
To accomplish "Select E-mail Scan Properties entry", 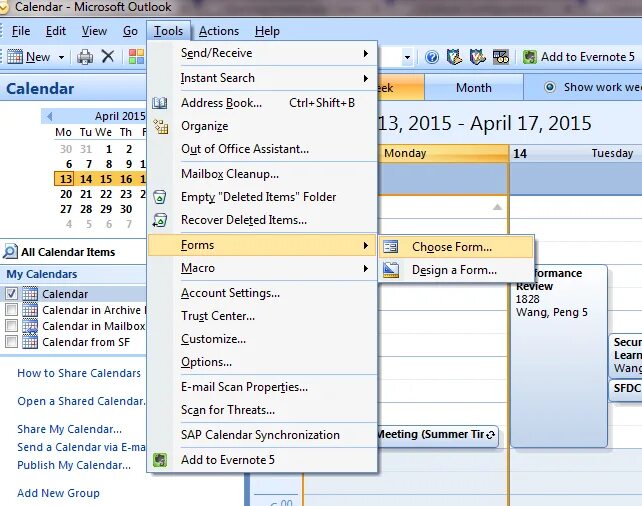I will (x=262, y=387).
